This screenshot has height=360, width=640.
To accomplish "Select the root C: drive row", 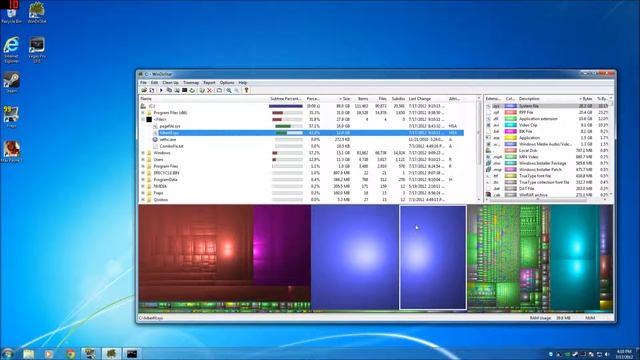I will pos(302,106).
